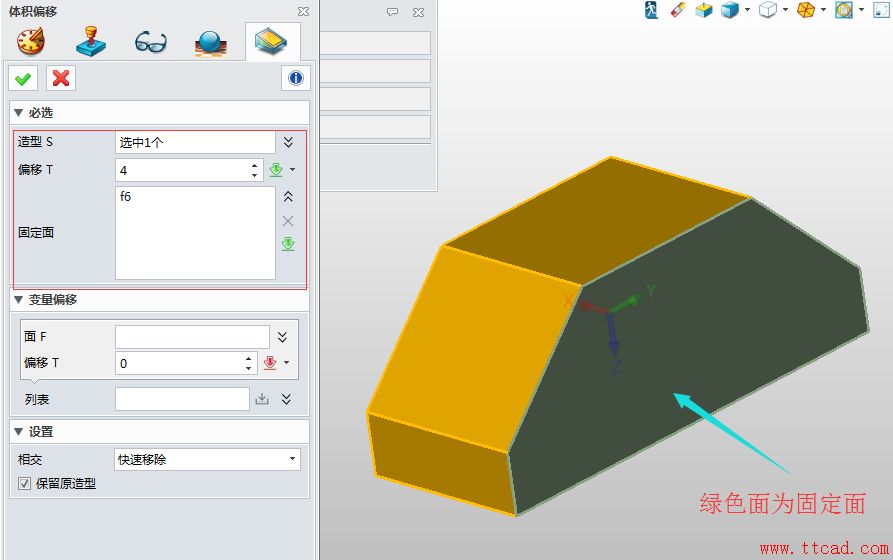Image resolution: width=893 pixels, height=560 pixels.
Task: Click the wireframe cube display icon
Action: click(x=768, y=10)
